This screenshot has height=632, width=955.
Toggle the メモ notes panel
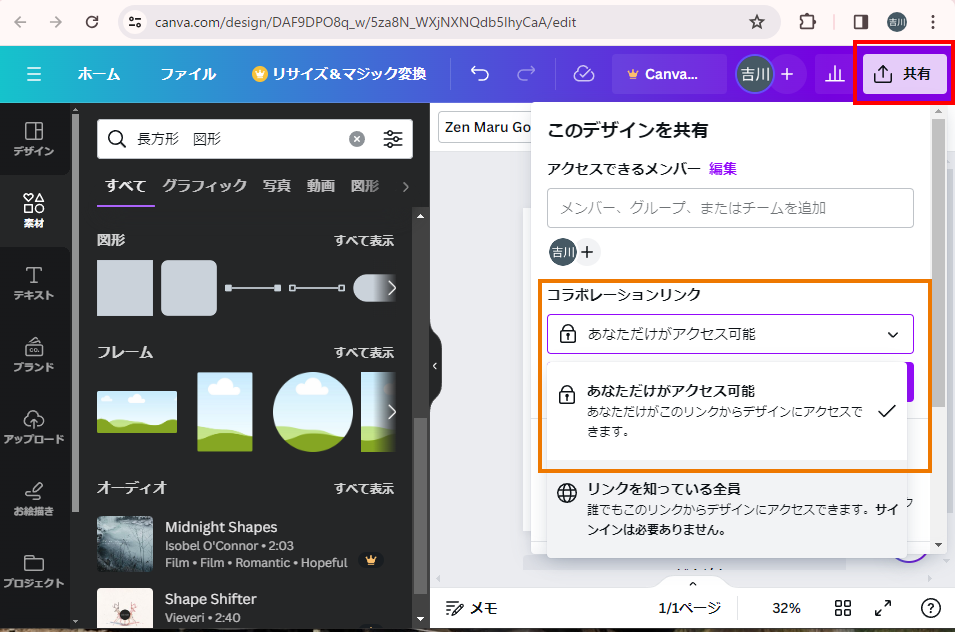tap(472, 608)
